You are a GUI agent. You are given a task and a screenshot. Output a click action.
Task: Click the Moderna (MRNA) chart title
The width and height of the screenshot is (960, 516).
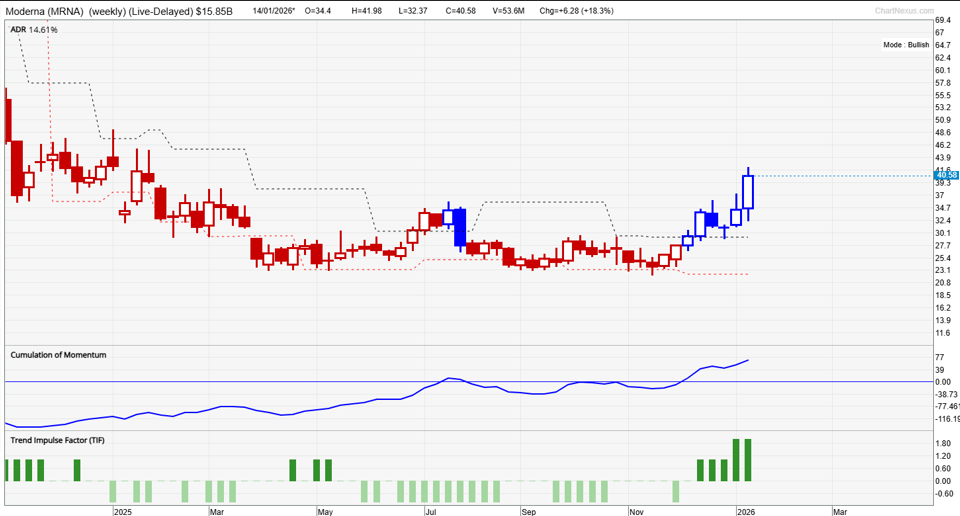45,11
